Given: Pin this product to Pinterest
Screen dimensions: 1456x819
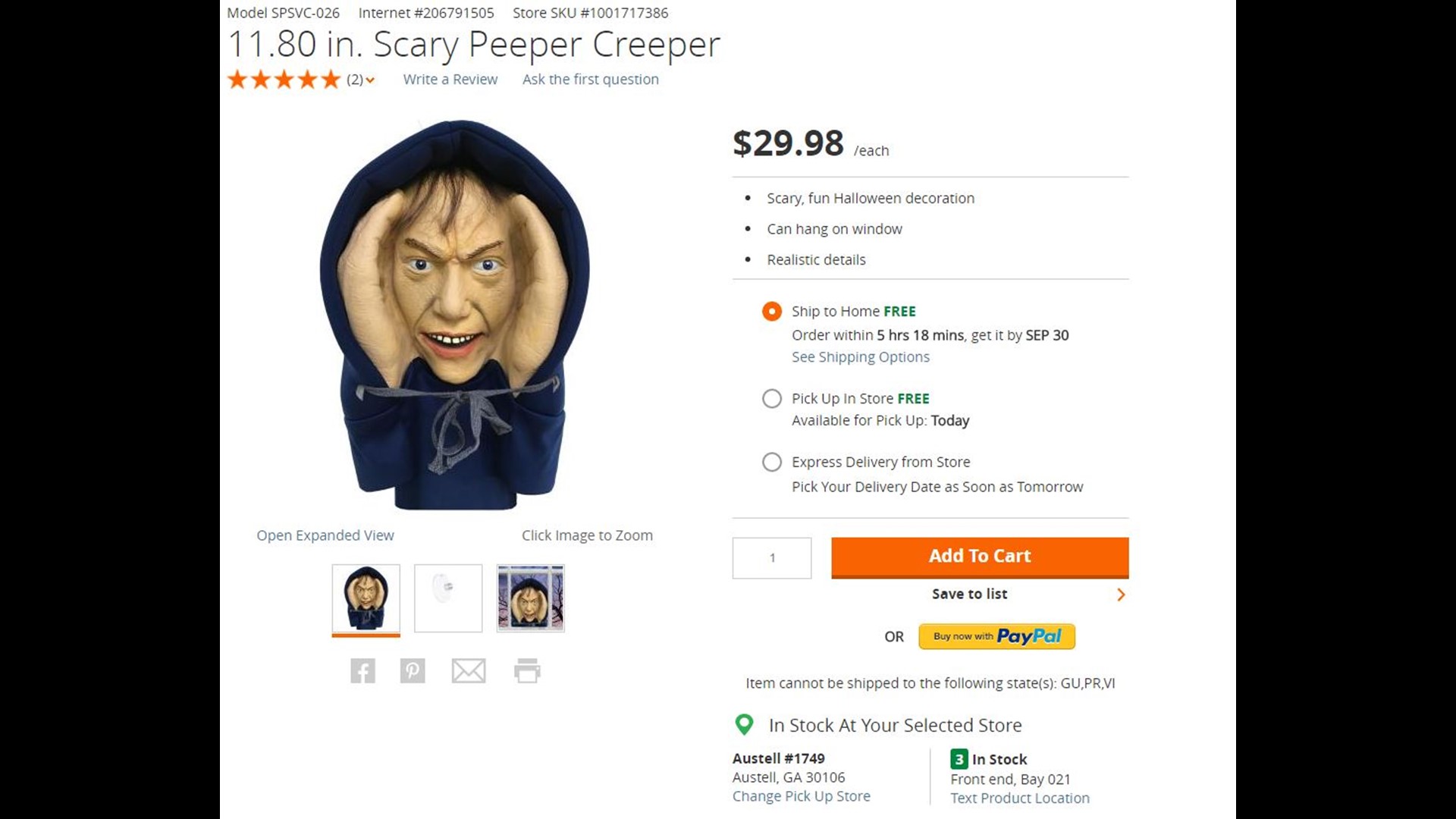Looking at the screenshot, I should 413,670.
